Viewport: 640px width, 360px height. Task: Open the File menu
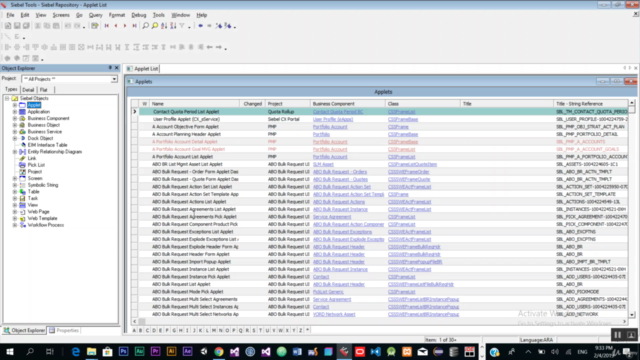click(x=10, y=15)
